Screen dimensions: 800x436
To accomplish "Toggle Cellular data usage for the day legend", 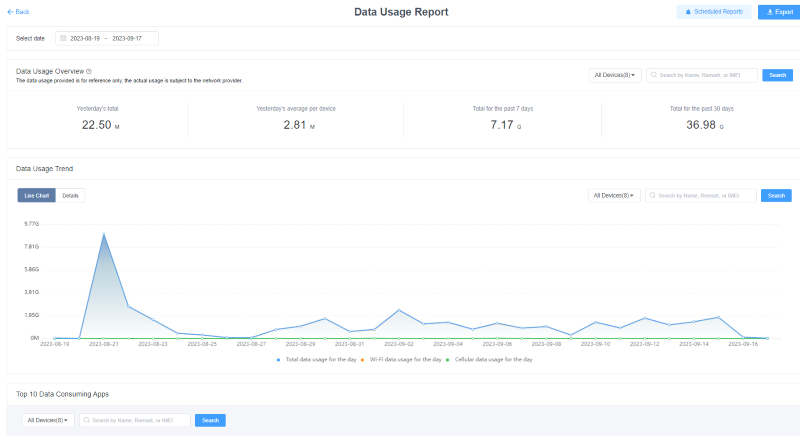I will pos(489,360).
